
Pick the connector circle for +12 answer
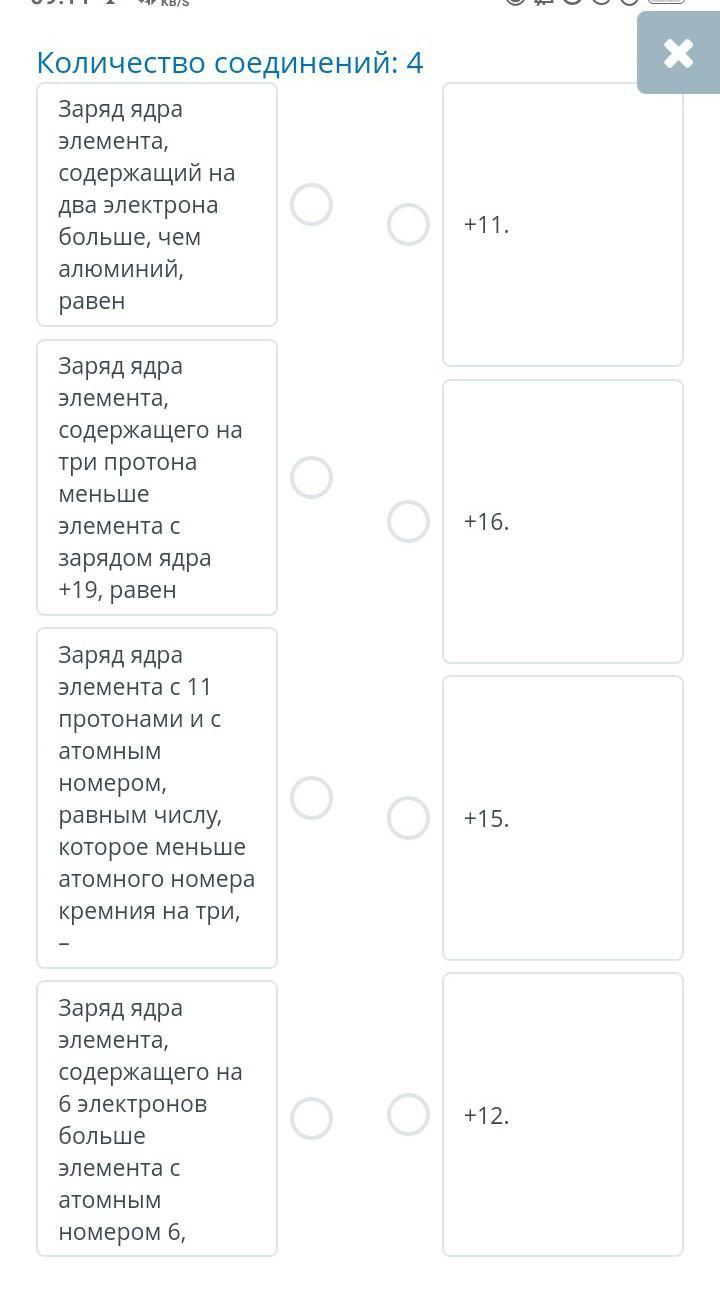point(408,1115)
